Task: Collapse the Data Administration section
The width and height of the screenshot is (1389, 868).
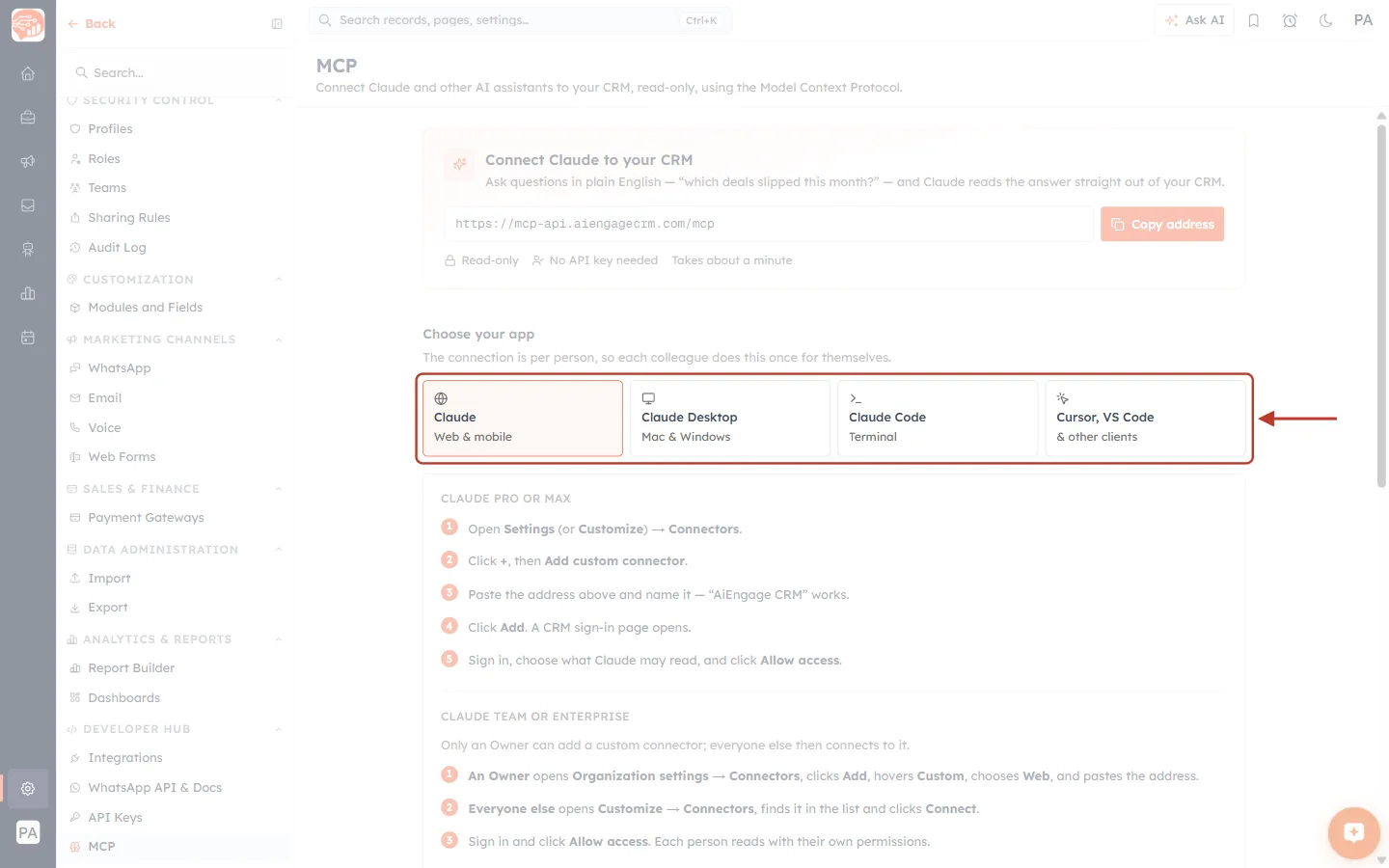Action: click(279, 550)
